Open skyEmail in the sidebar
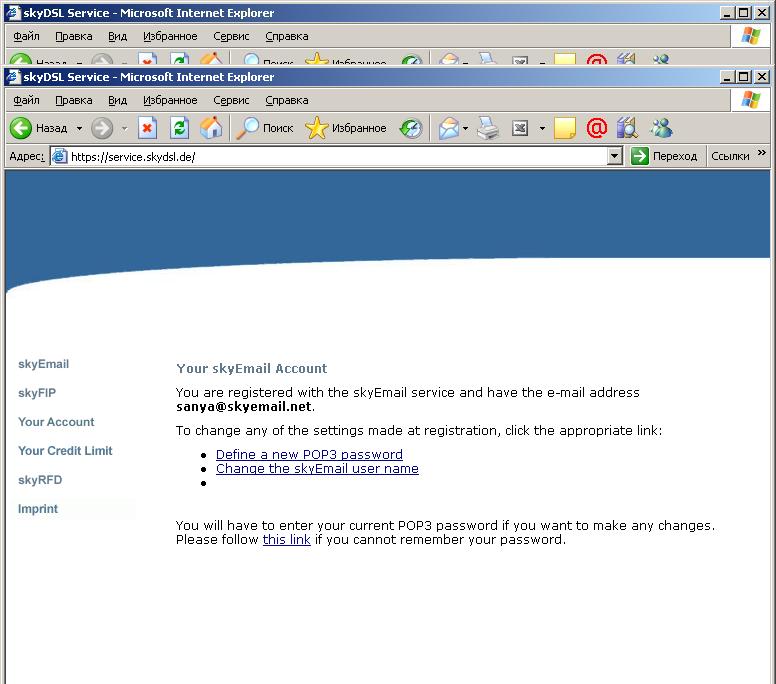This screenshot has width=776, height=684. tap(44, 364)
